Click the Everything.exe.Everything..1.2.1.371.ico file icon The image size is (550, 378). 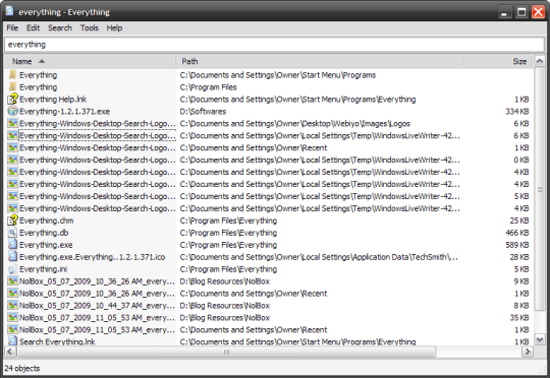coord(13,257)
